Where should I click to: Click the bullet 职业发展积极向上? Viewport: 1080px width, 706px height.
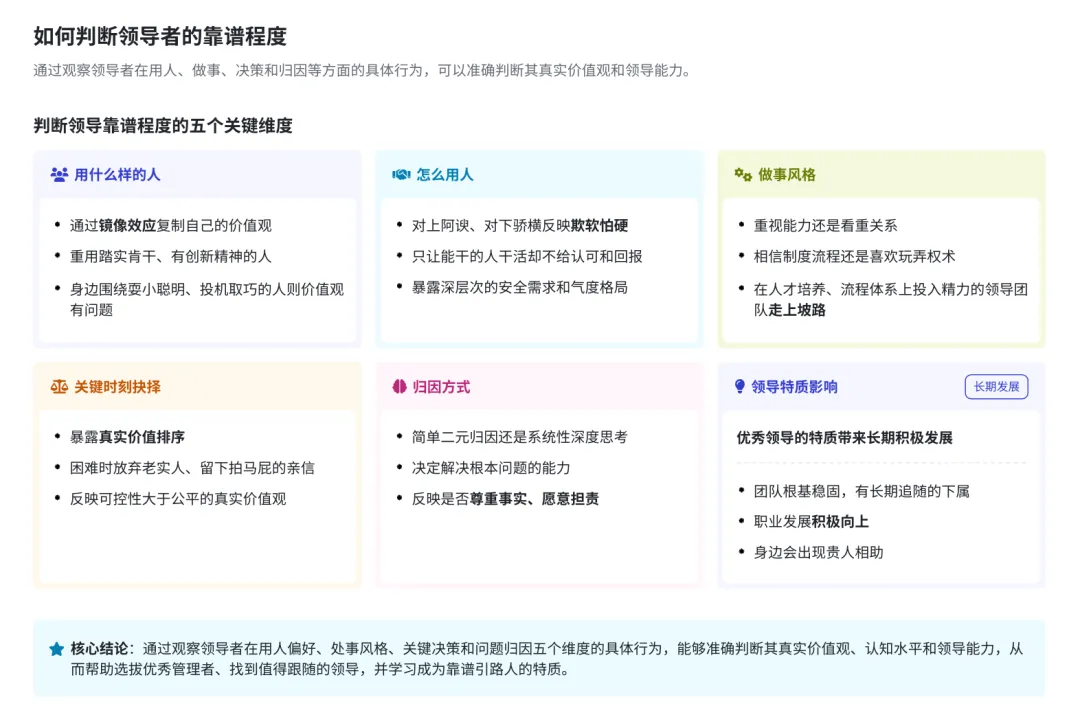[x=811, y=521]
